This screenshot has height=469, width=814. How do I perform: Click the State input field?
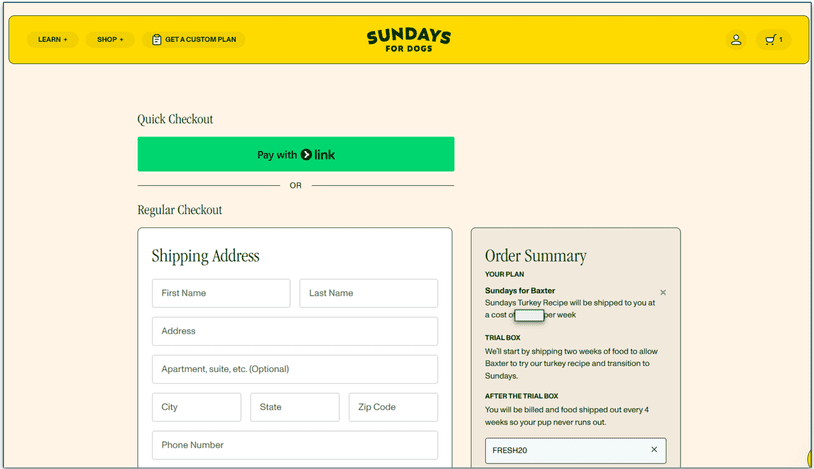(x=295, y=407)
